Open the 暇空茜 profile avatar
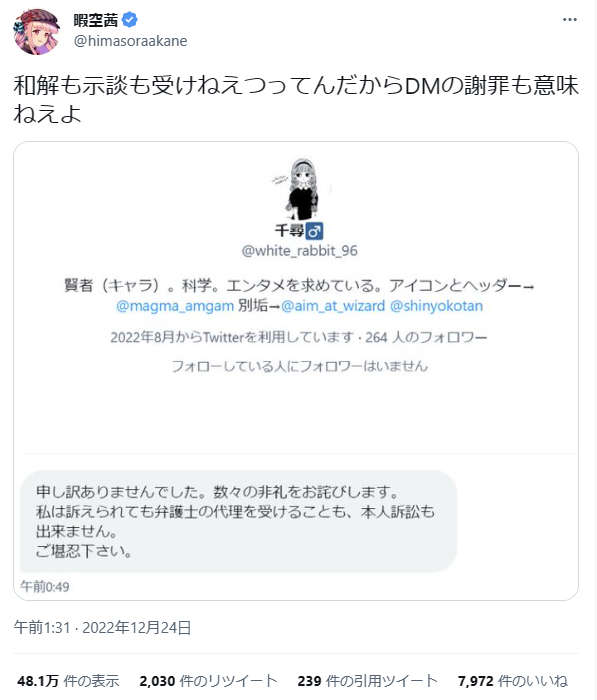Image resolution: width=597 pixels, height=700 pixels. [x=37, y=31]
